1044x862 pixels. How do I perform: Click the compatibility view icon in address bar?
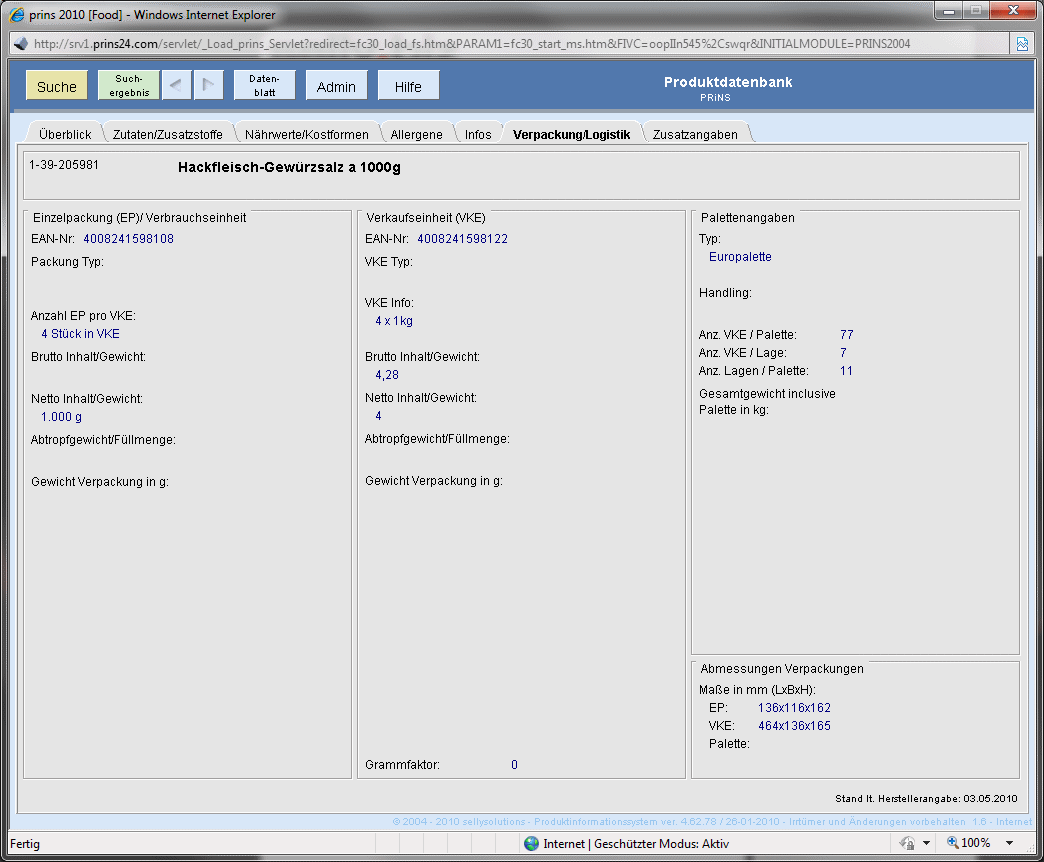coord(1022,44)
